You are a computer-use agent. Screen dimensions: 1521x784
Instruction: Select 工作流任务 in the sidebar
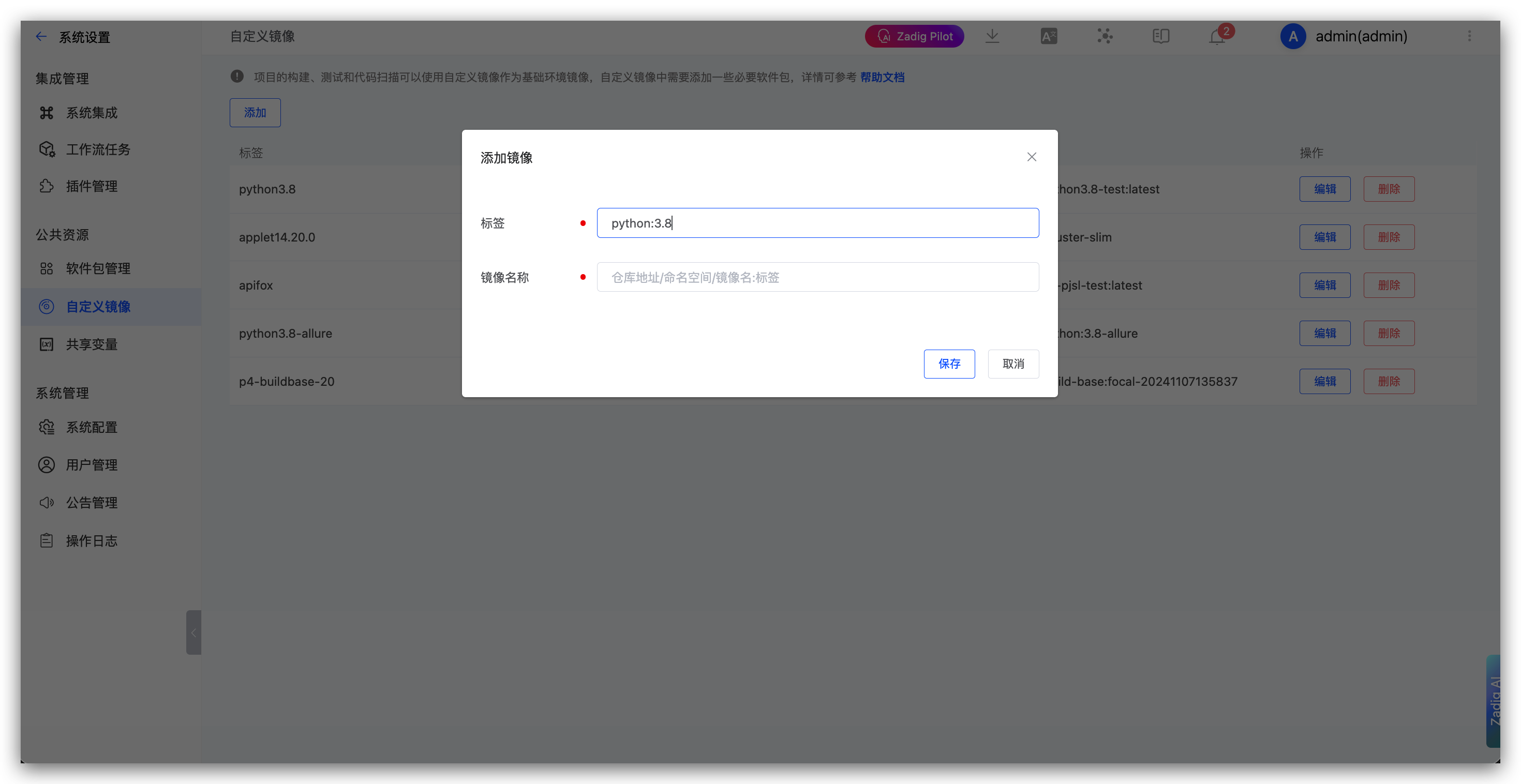coord(98,149)
